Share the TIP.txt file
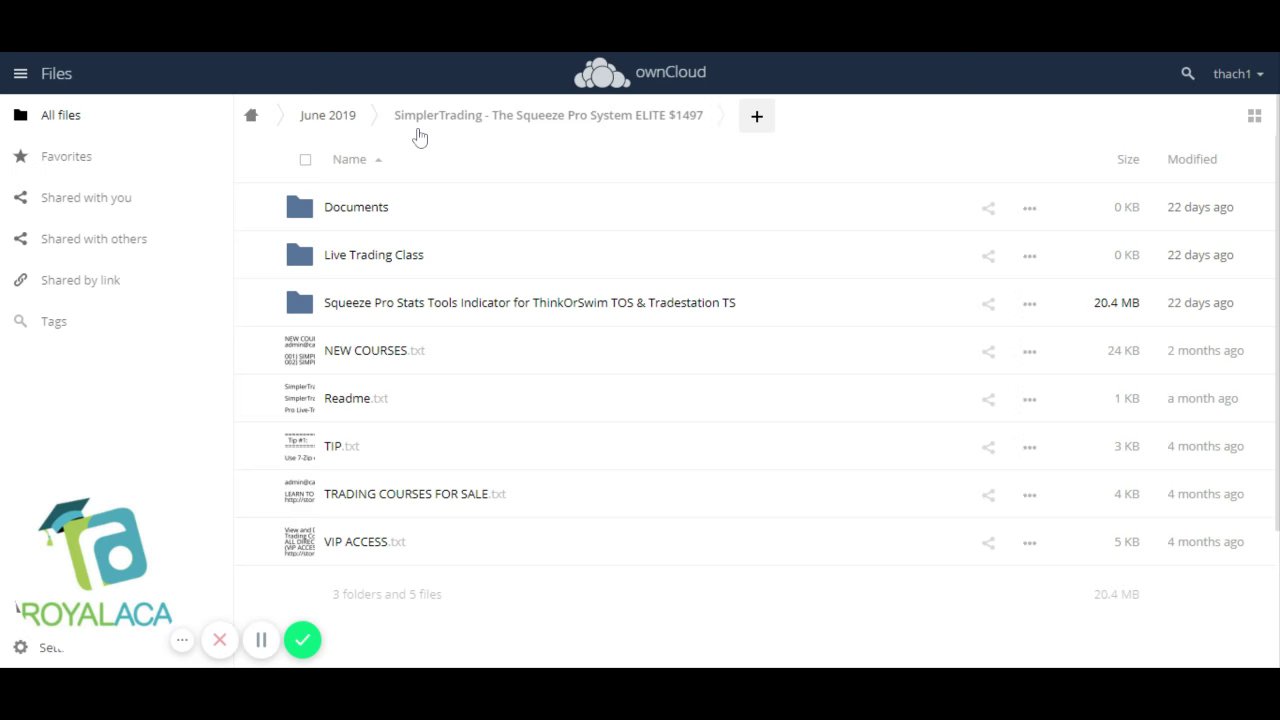Screen dimensions: 1280x720 point(988,447)
